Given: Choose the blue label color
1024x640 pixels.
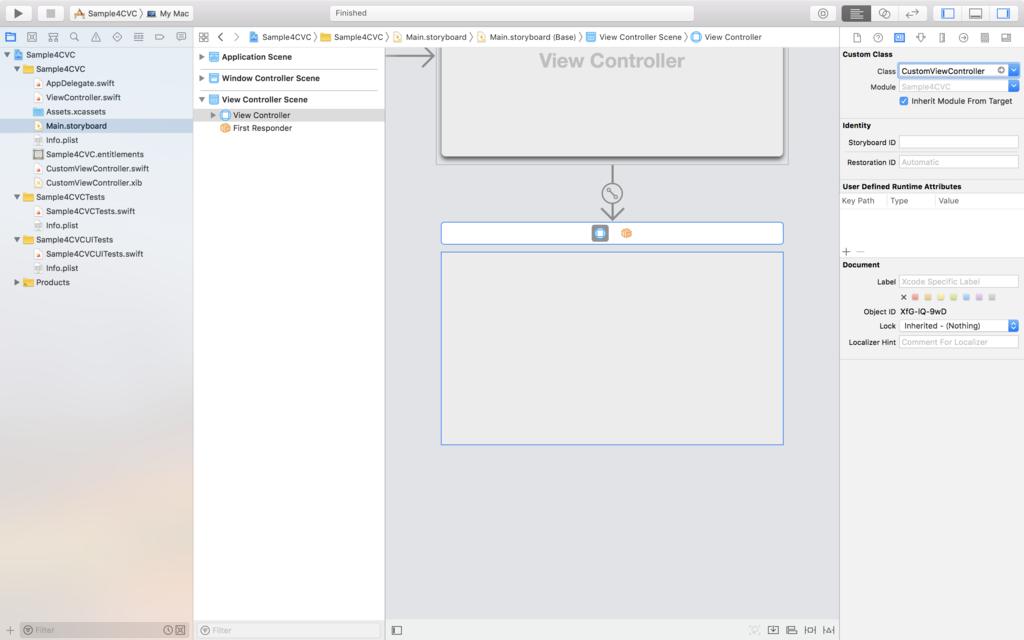Looking at the screenshot, I should coord(967,297).
